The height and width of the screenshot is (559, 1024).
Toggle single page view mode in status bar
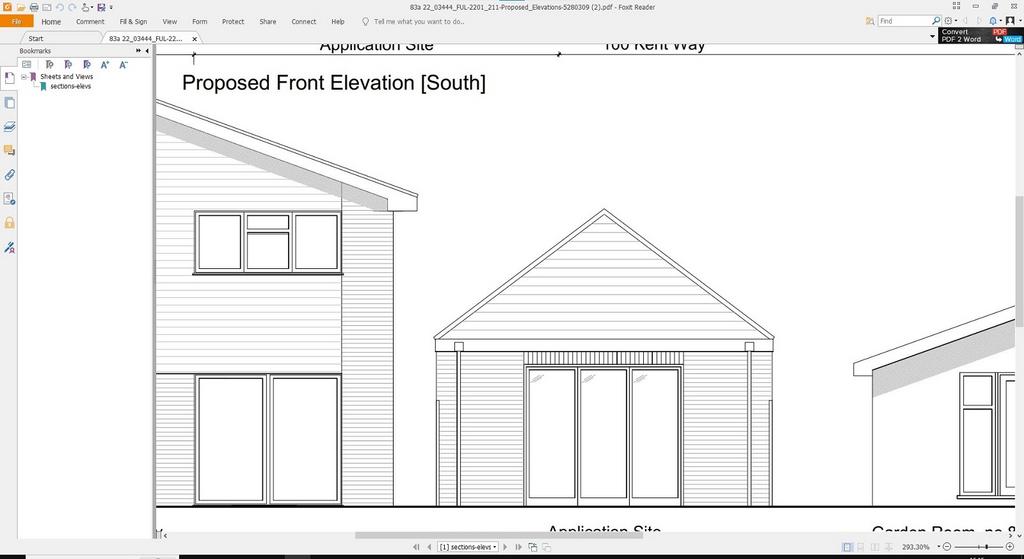coord(847,547)
